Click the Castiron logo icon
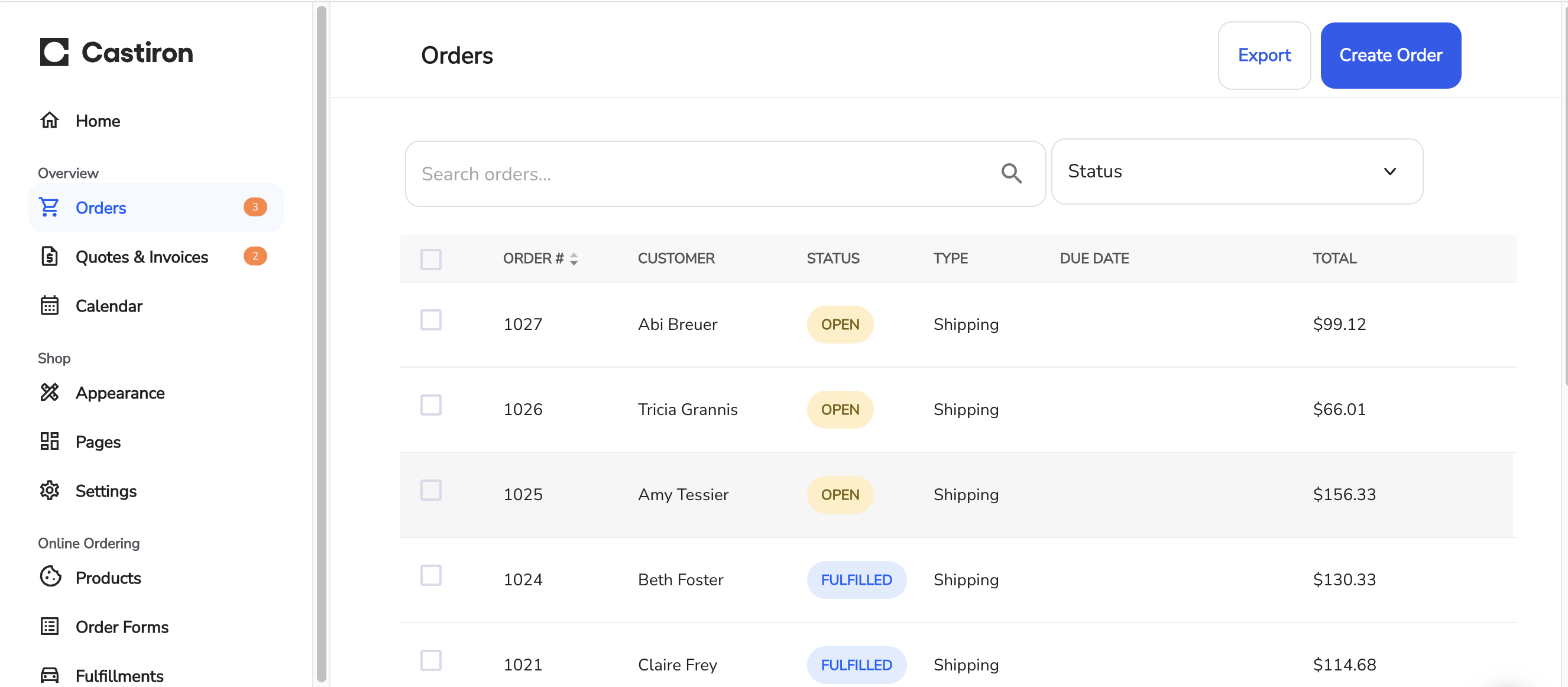 coord(54,53)
